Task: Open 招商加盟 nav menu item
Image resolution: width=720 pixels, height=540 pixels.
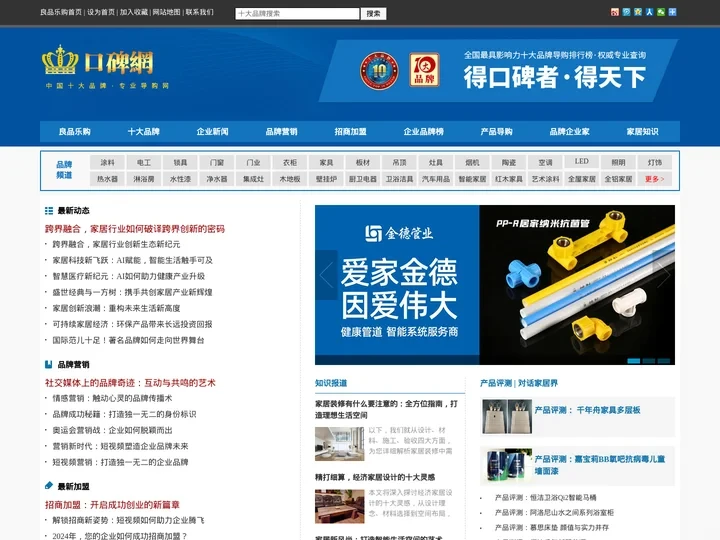Action: coord(350,132)
